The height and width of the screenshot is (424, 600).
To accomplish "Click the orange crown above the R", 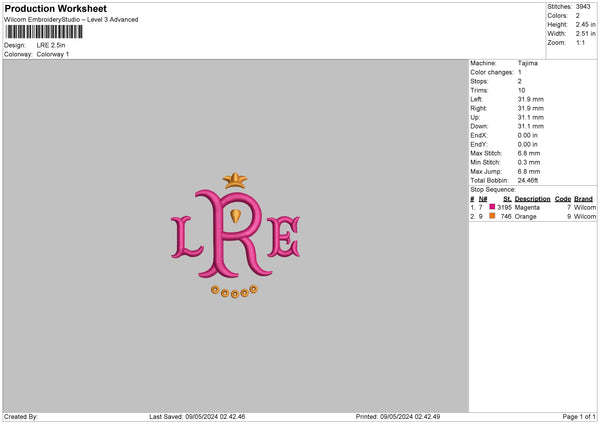I will point(235,181).
